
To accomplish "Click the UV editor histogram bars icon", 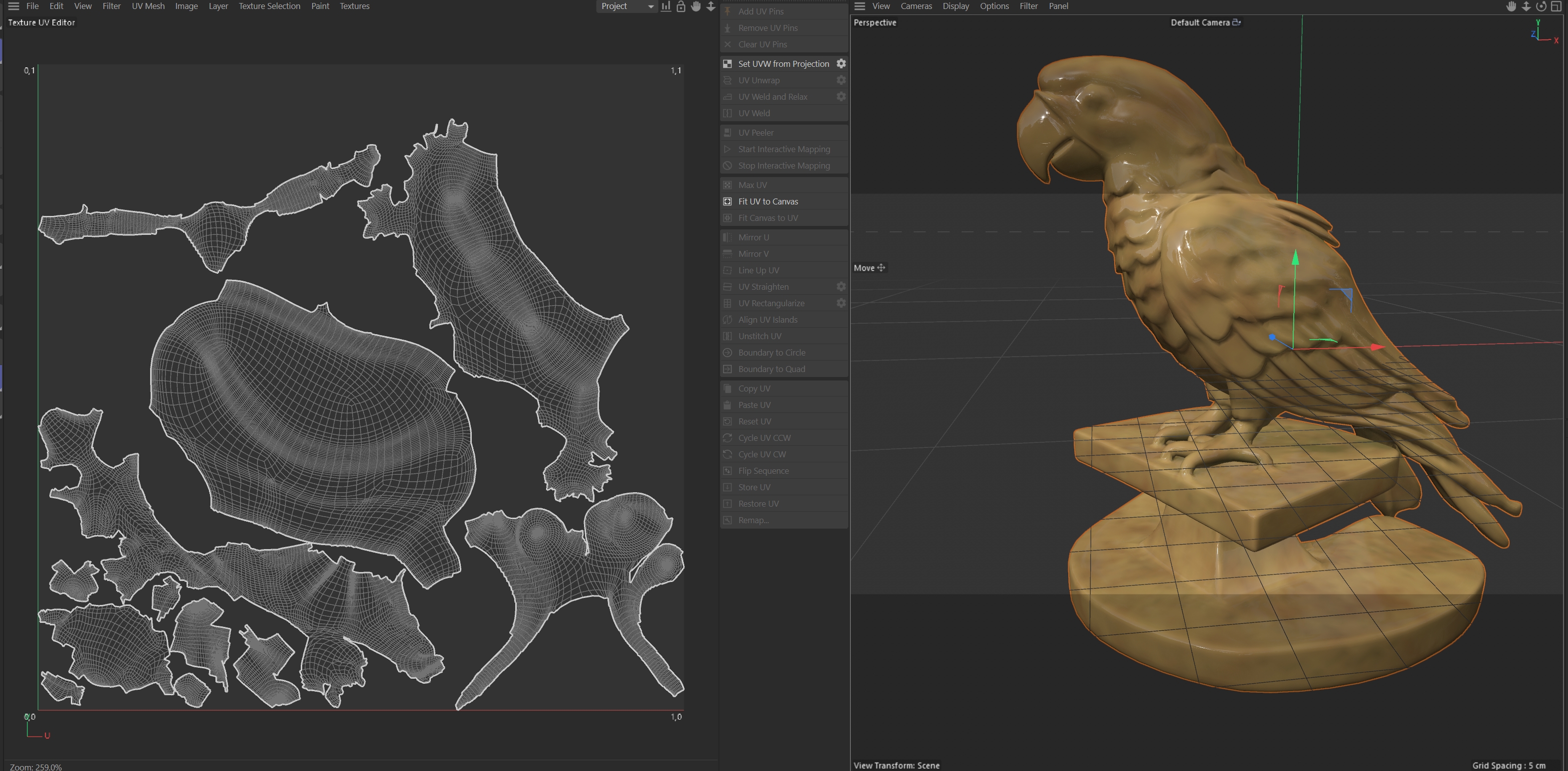I will (666, 6).
